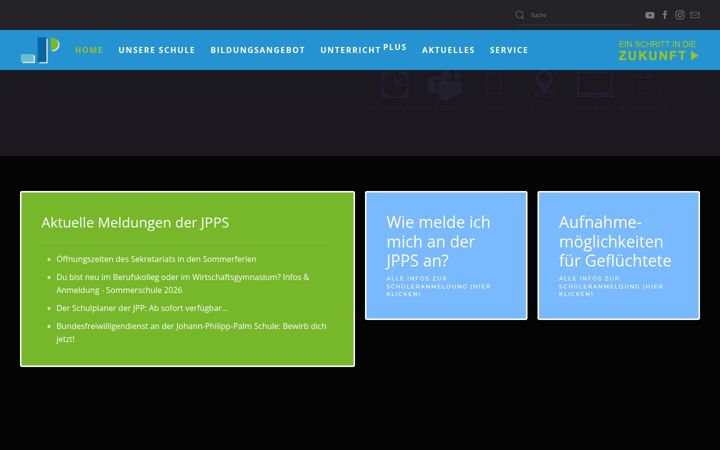This screenshot has width=720, height=450.
Task: Open the Facebook page icon
Action: (664, 15)
